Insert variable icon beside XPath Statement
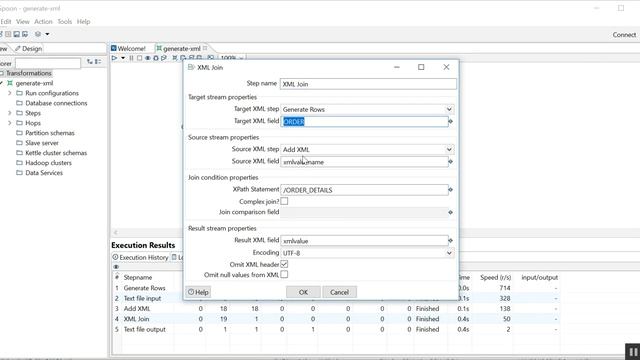The width and height of the screenshot is (640, 360). pos(451,190)
